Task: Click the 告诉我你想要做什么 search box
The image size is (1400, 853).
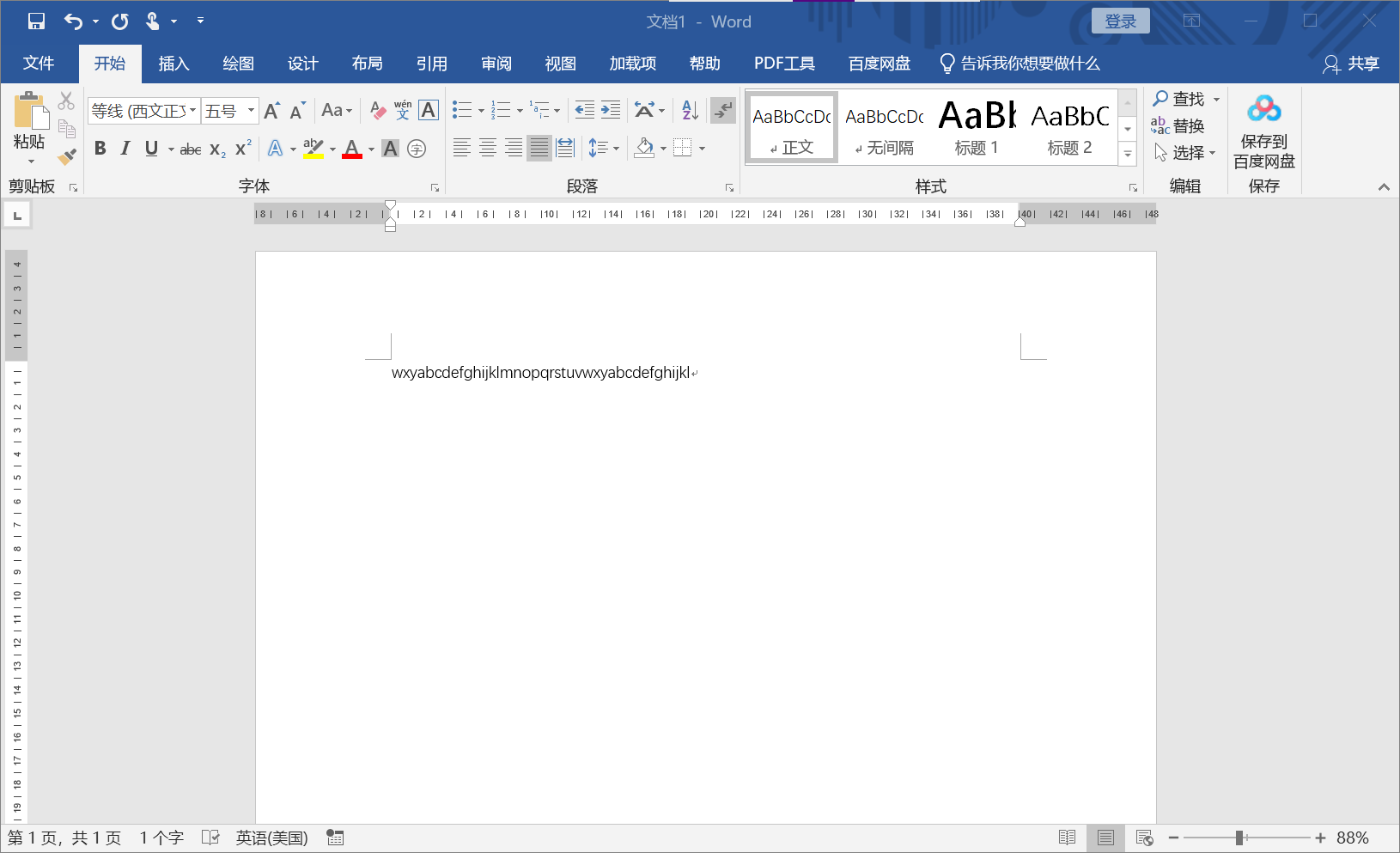Action: point(1020,64)
